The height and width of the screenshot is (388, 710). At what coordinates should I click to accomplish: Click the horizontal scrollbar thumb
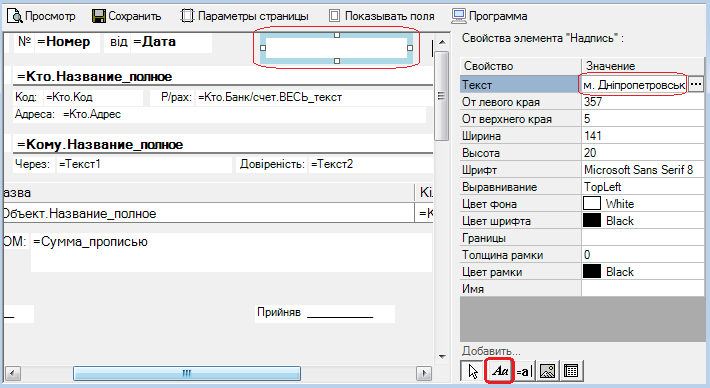point(187,374)
